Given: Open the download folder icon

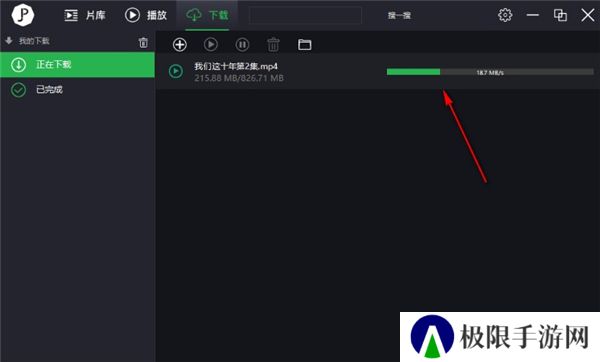Looking at the screenshot, I should [305, 45].
